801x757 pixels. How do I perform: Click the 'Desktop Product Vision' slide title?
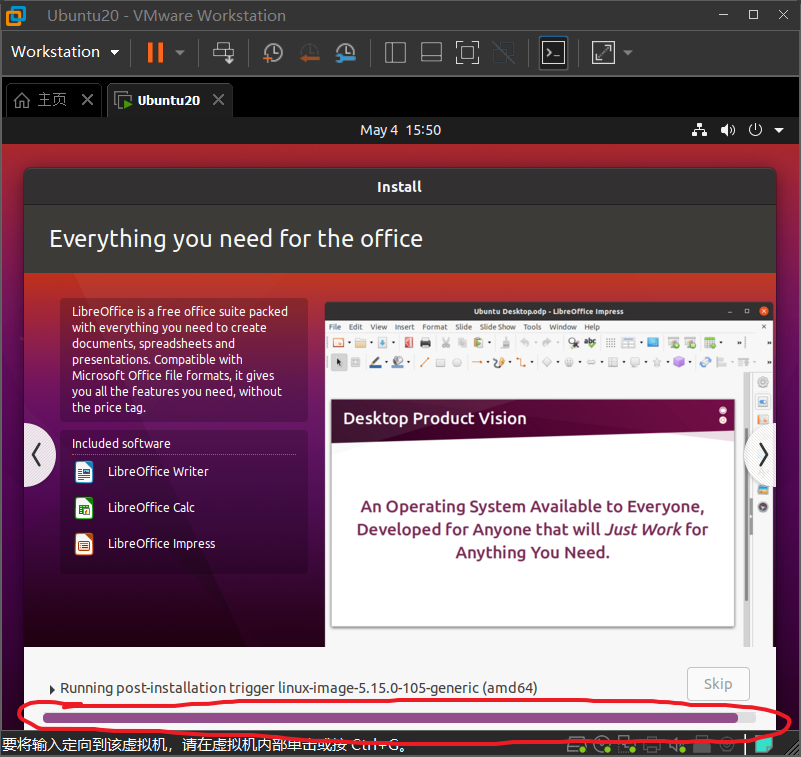[x=435, y=418]
